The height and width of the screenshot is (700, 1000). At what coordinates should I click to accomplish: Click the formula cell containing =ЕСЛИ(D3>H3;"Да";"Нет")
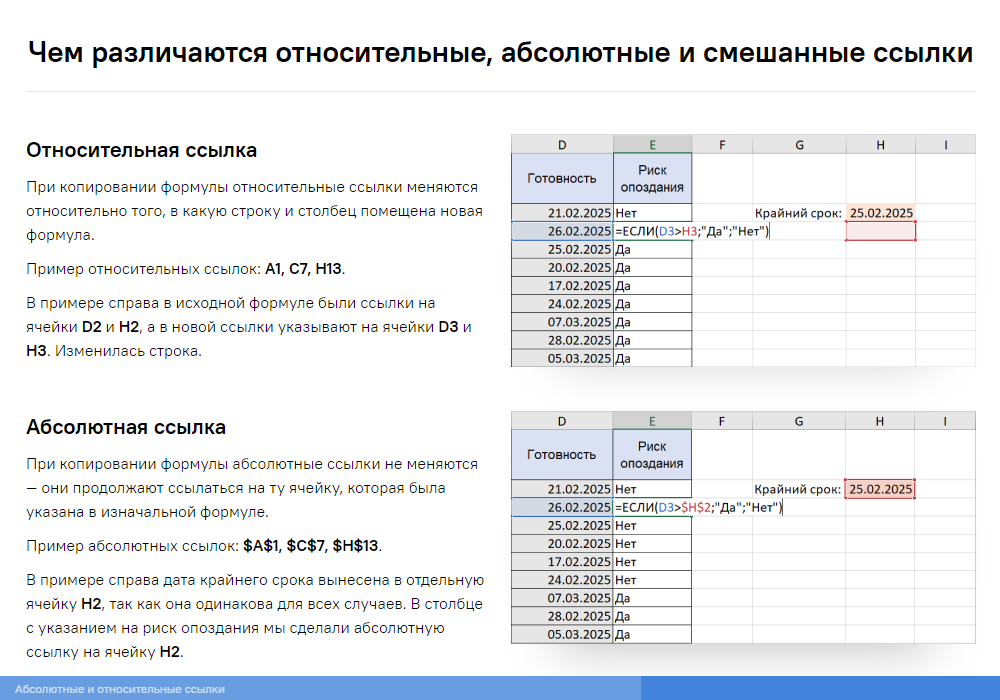click(x=692, y=231)
